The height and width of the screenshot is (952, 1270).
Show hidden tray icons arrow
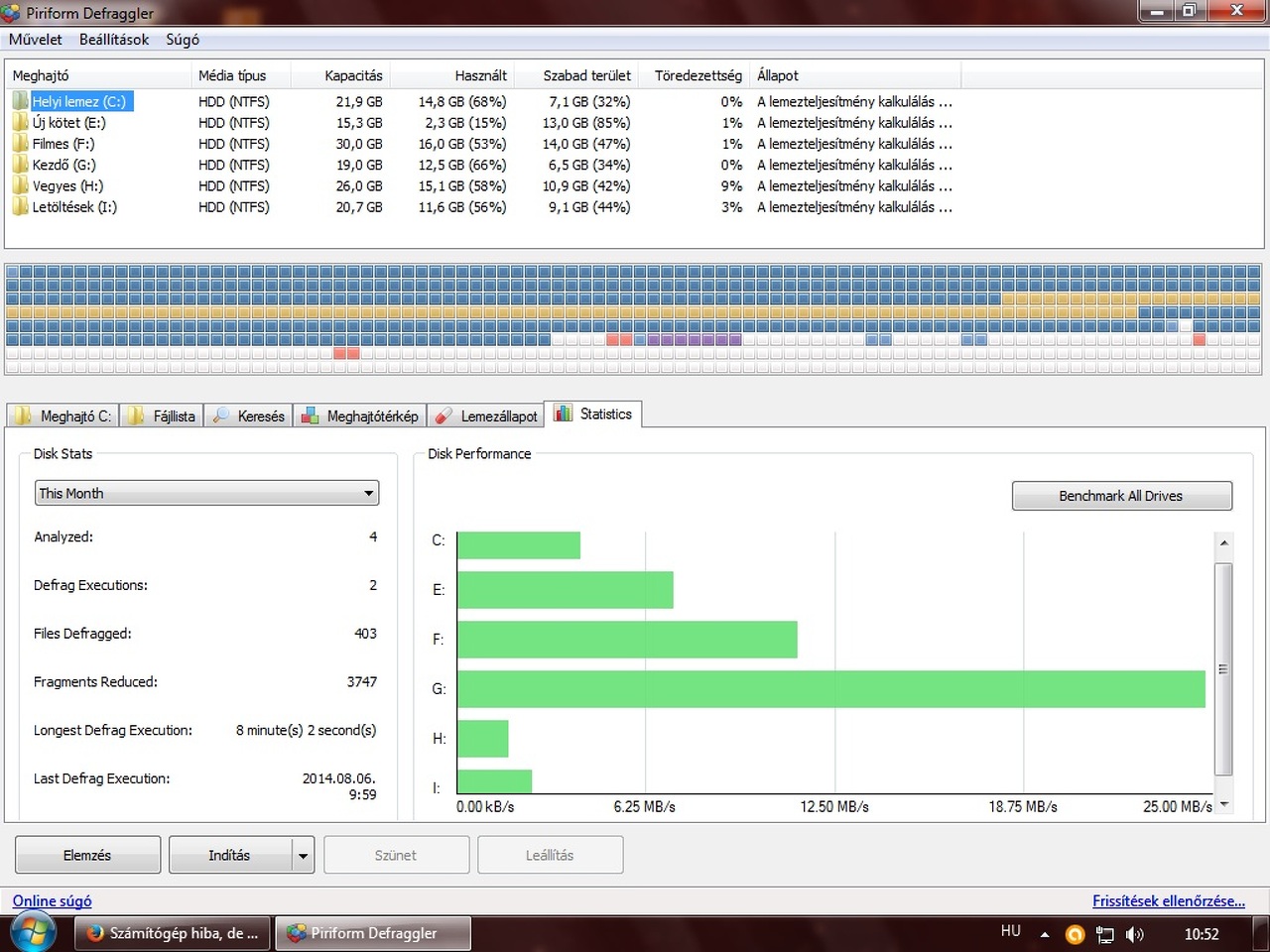[1045, 934]
